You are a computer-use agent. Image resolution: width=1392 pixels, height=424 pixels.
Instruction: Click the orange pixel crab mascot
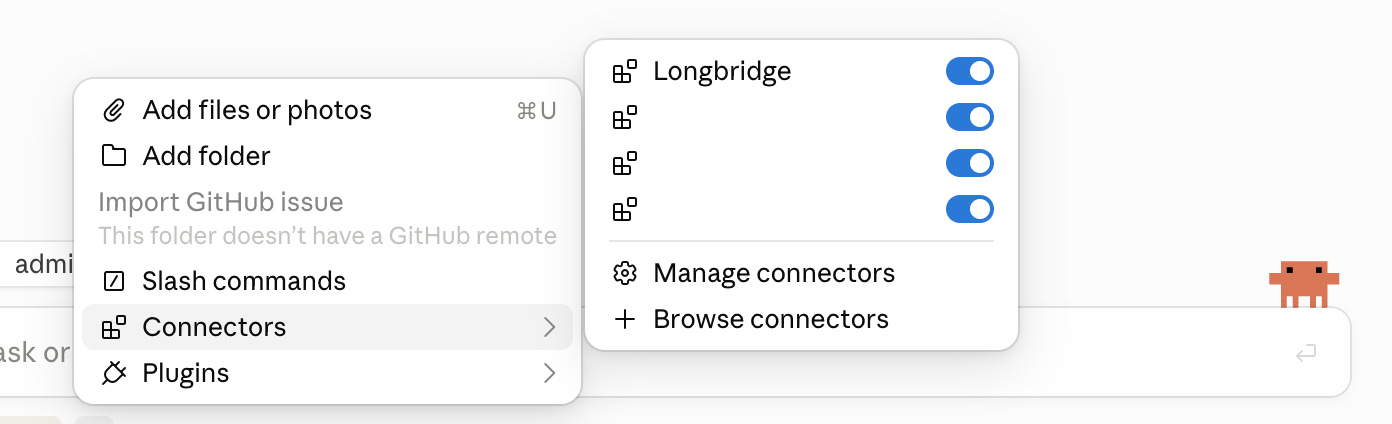tap(1304, 284)
